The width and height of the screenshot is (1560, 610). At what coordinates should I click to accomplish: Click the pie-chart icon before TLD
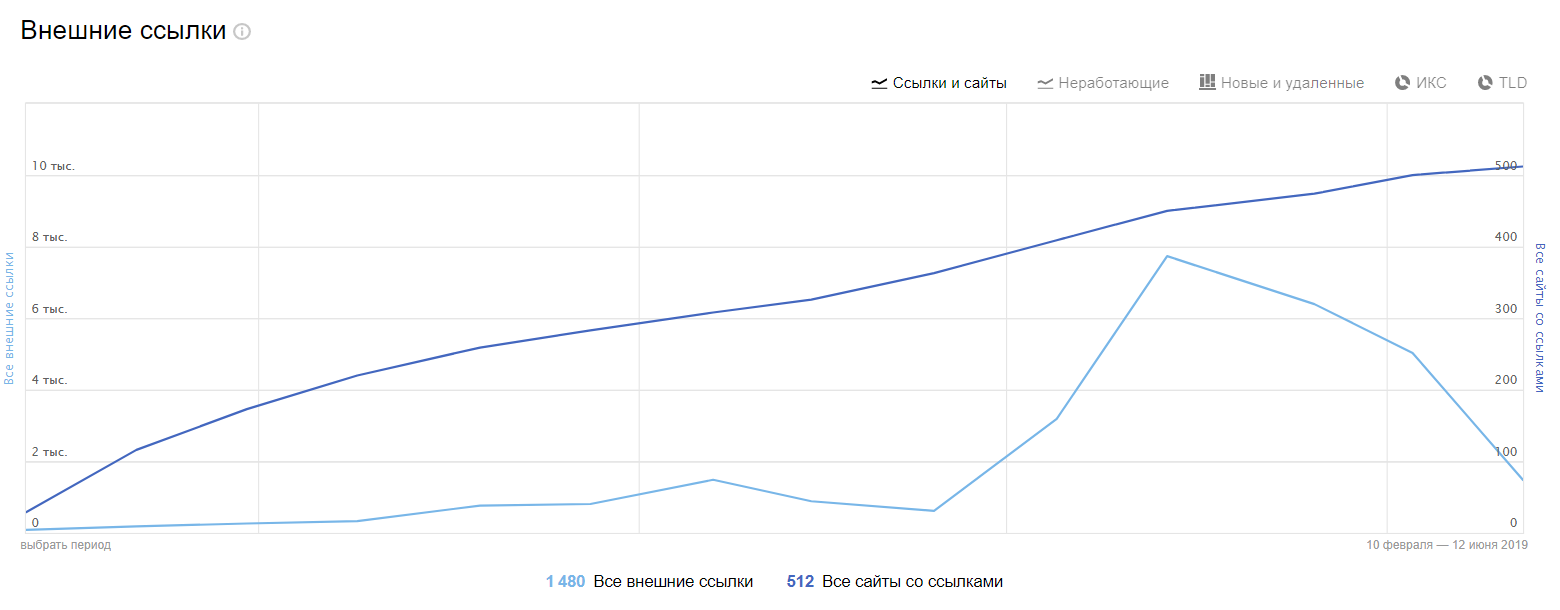pyautogui.click(x=1485, y=83)
